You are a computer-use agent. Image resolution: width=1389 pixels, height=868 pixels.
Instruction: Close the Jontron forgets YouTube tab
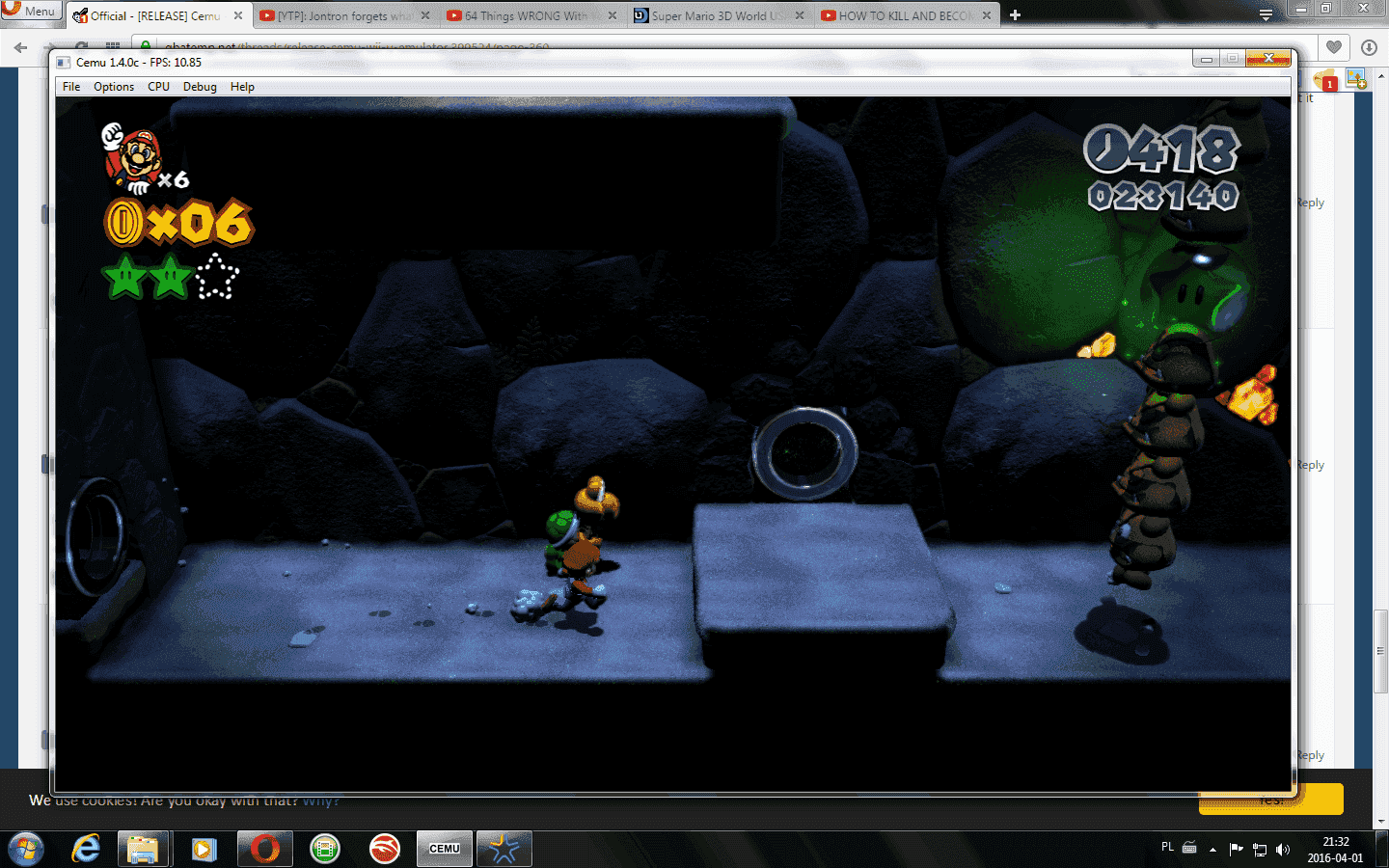click(425, 15)
